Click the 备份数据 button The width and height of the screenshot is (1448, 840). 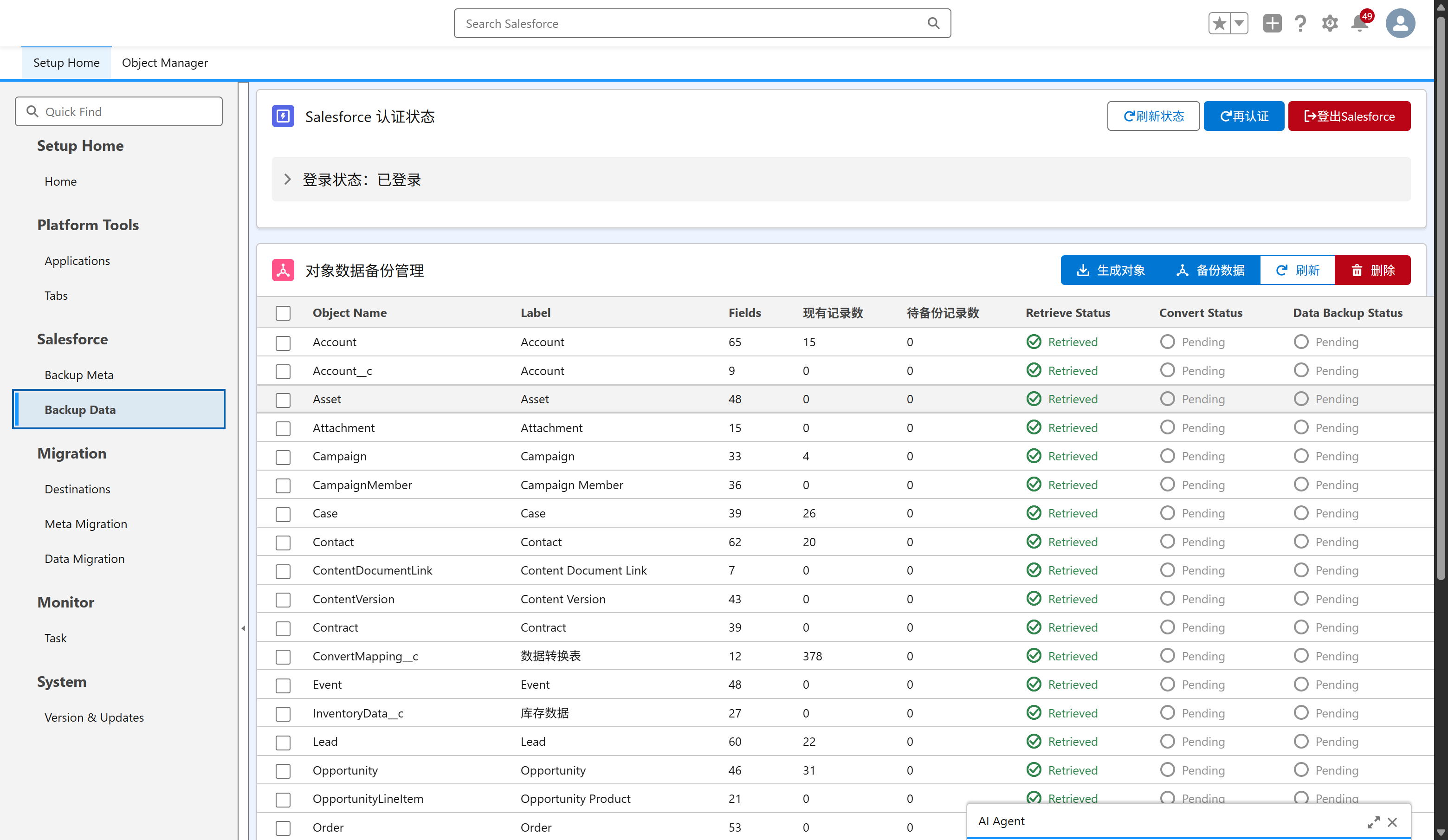pyautogui.click(x=1210, y=270)
